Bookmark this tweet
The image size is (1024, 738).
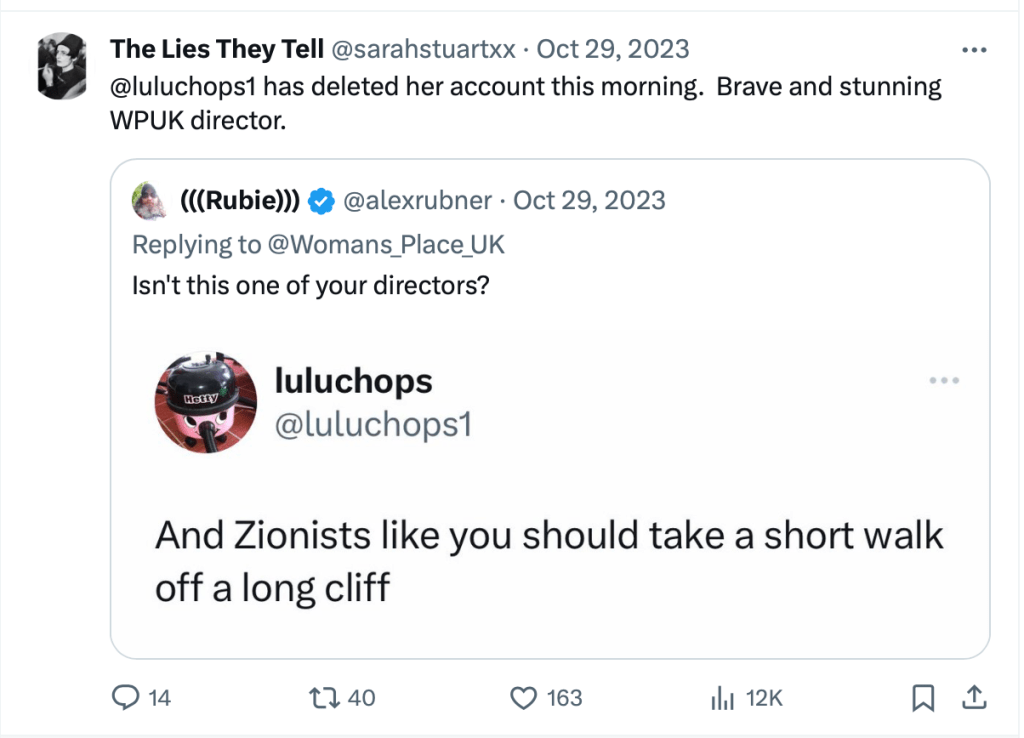coord(925,697)
